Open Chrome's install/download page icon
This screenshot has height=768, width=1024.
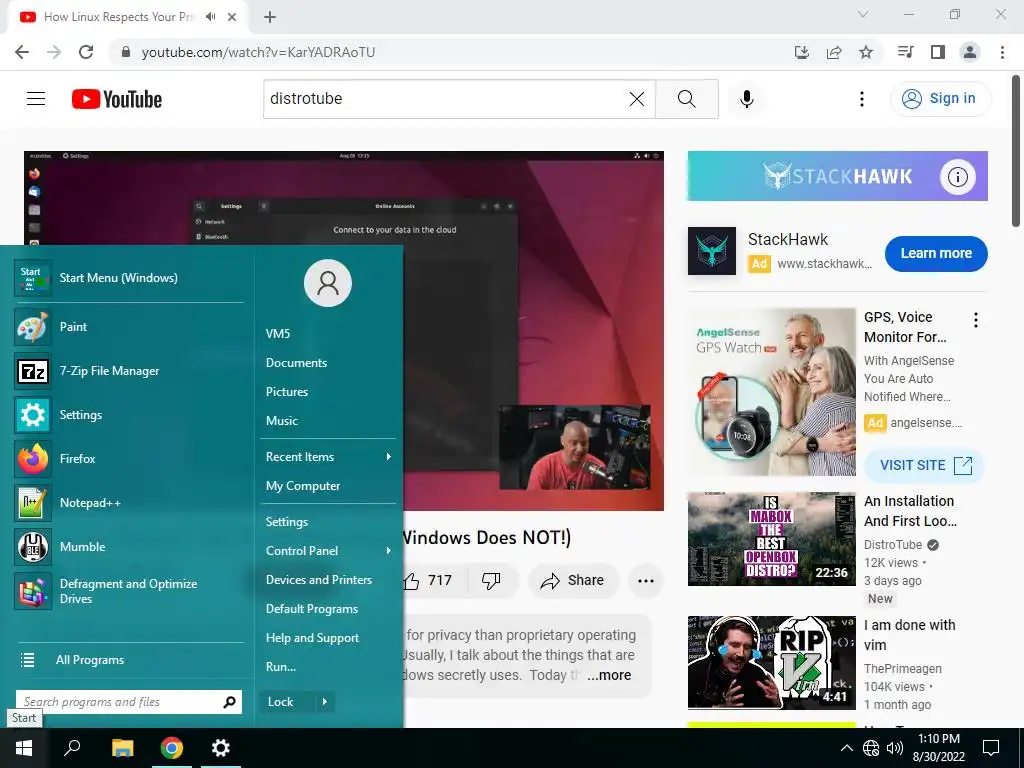801,52
